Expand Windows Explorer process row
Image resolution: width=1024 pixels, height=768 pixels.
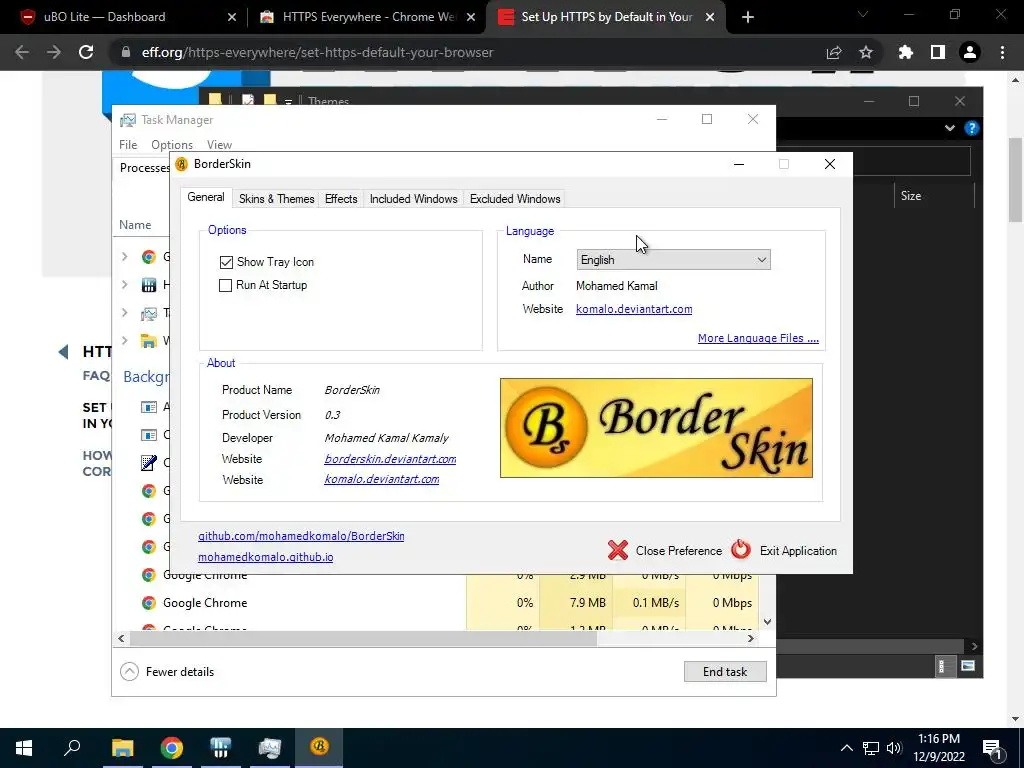[x=125, y=340]
